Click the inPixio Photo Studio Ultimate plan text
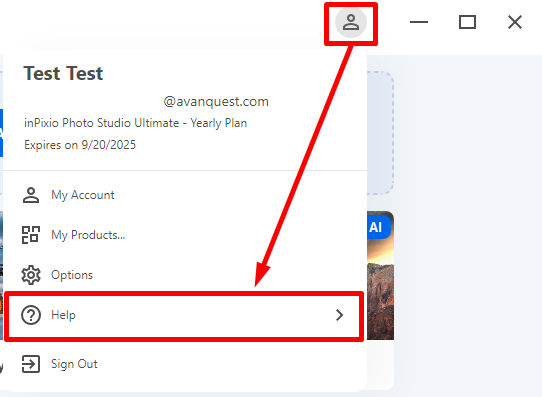Screen dimensions: 542x397 pos(136,123)
